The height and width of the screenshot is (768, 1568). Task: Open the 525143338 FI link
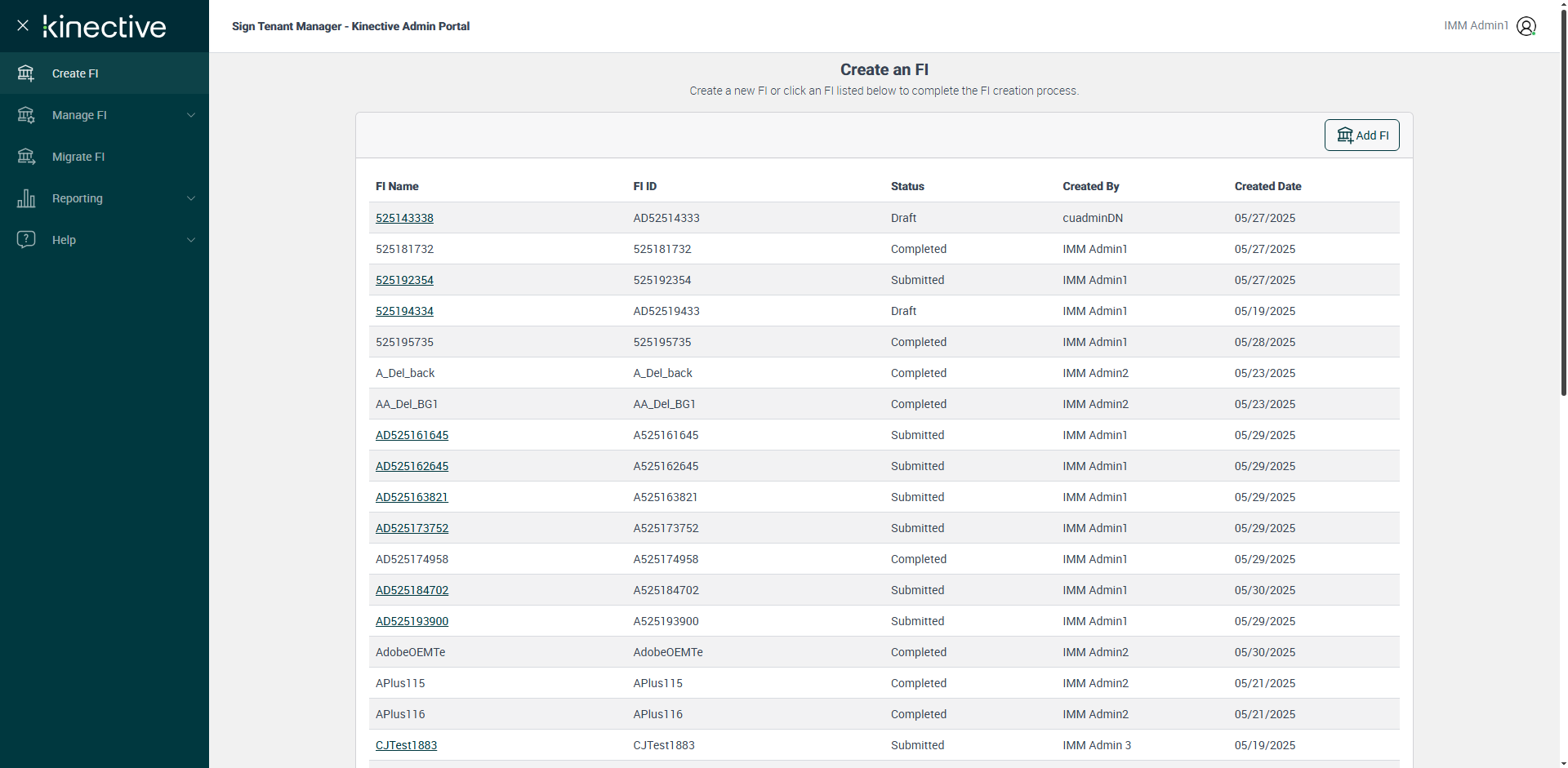(x=404, y=218)
